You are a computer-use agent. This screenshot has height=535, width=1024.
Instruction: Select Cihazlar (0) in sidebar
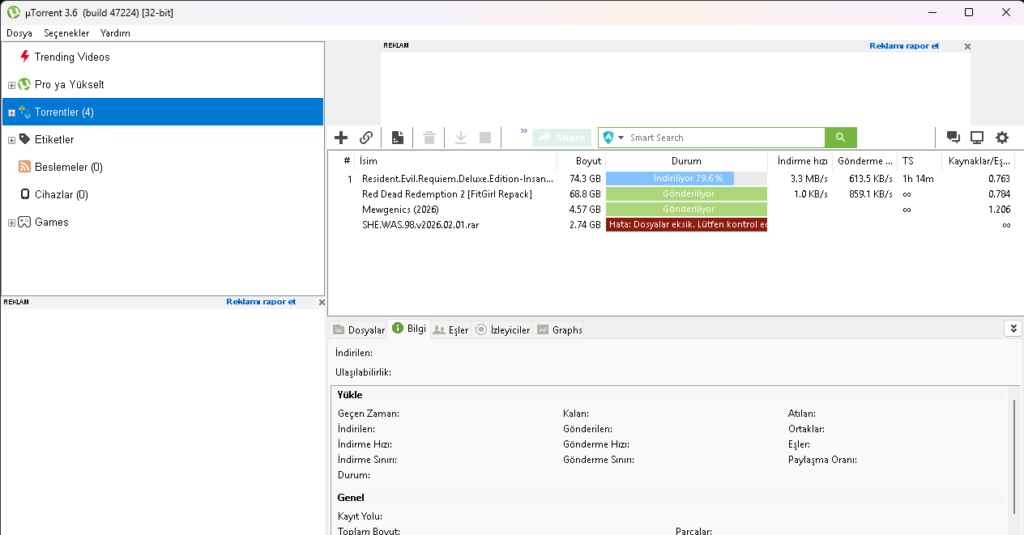tap(61, 194)
